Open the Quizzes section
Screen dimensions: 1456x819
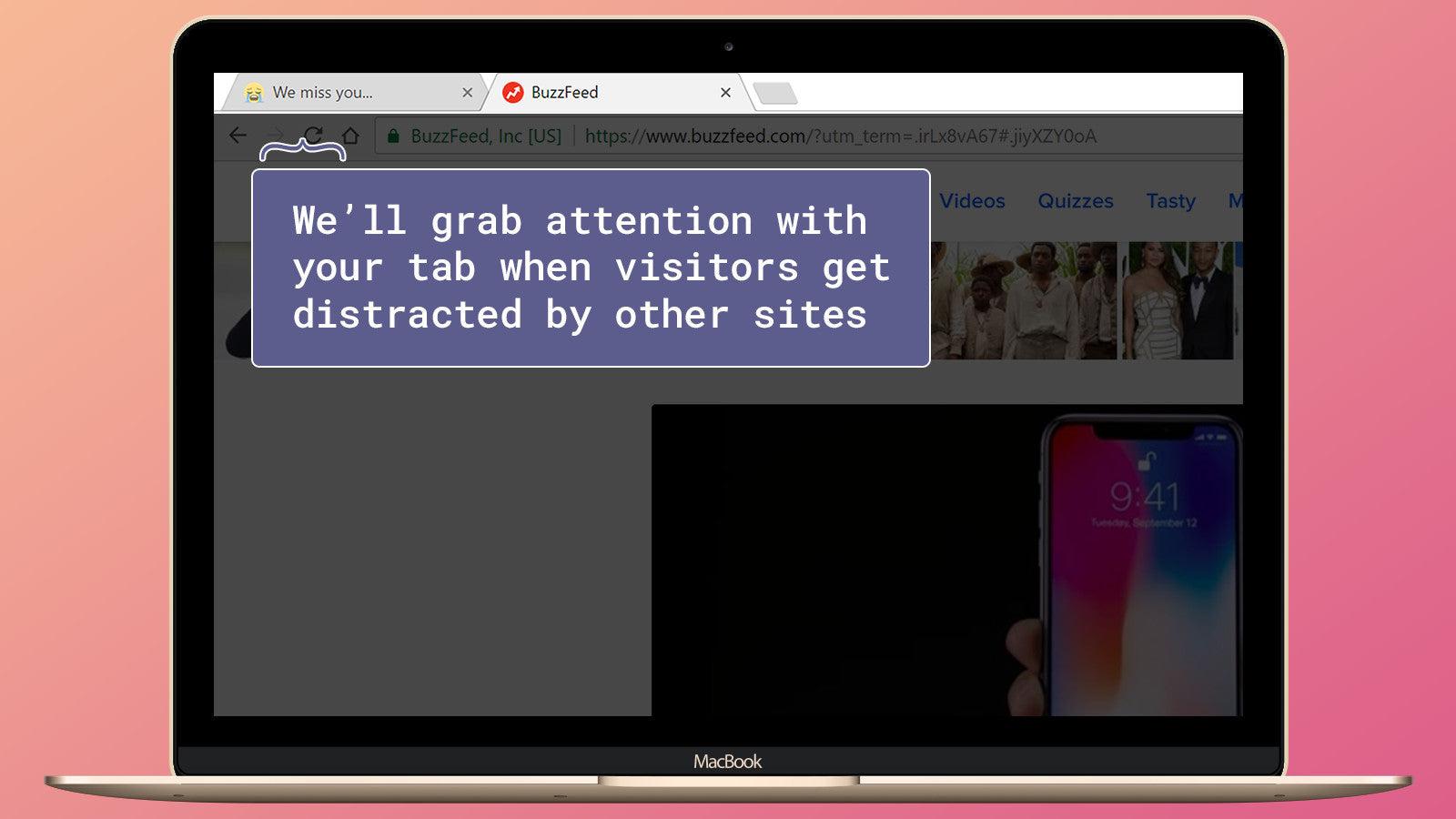click(x=1075, y=201)
